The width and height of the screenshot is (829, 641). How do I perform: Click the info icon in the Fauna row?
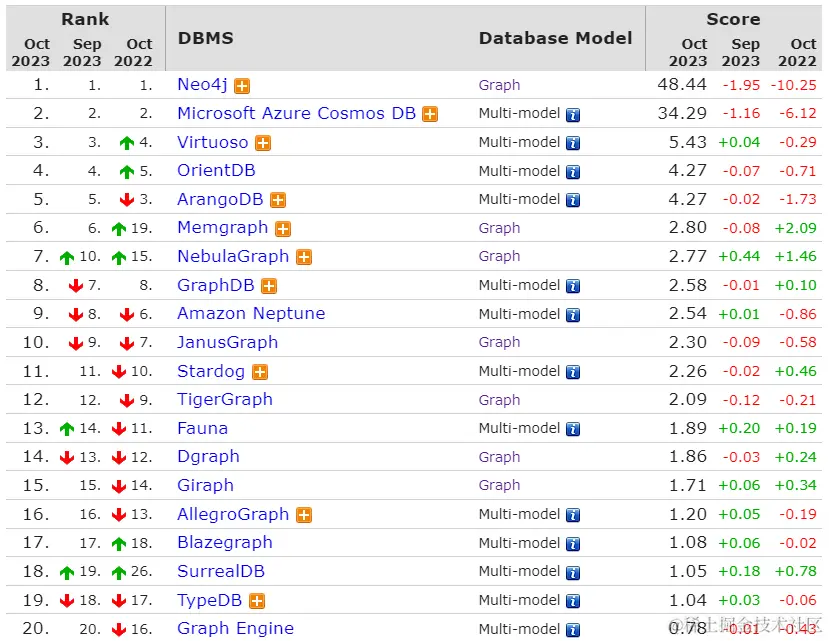pyautogui.click(x=573, y=429)
